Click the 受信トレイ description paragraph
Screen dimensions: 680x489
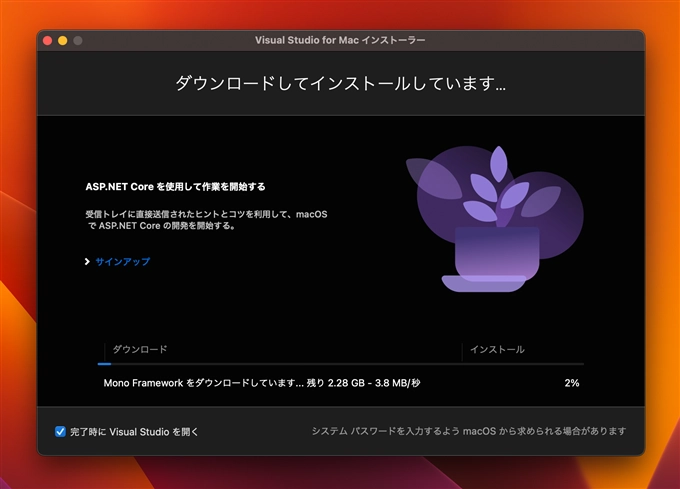click(x=207, y=220)
